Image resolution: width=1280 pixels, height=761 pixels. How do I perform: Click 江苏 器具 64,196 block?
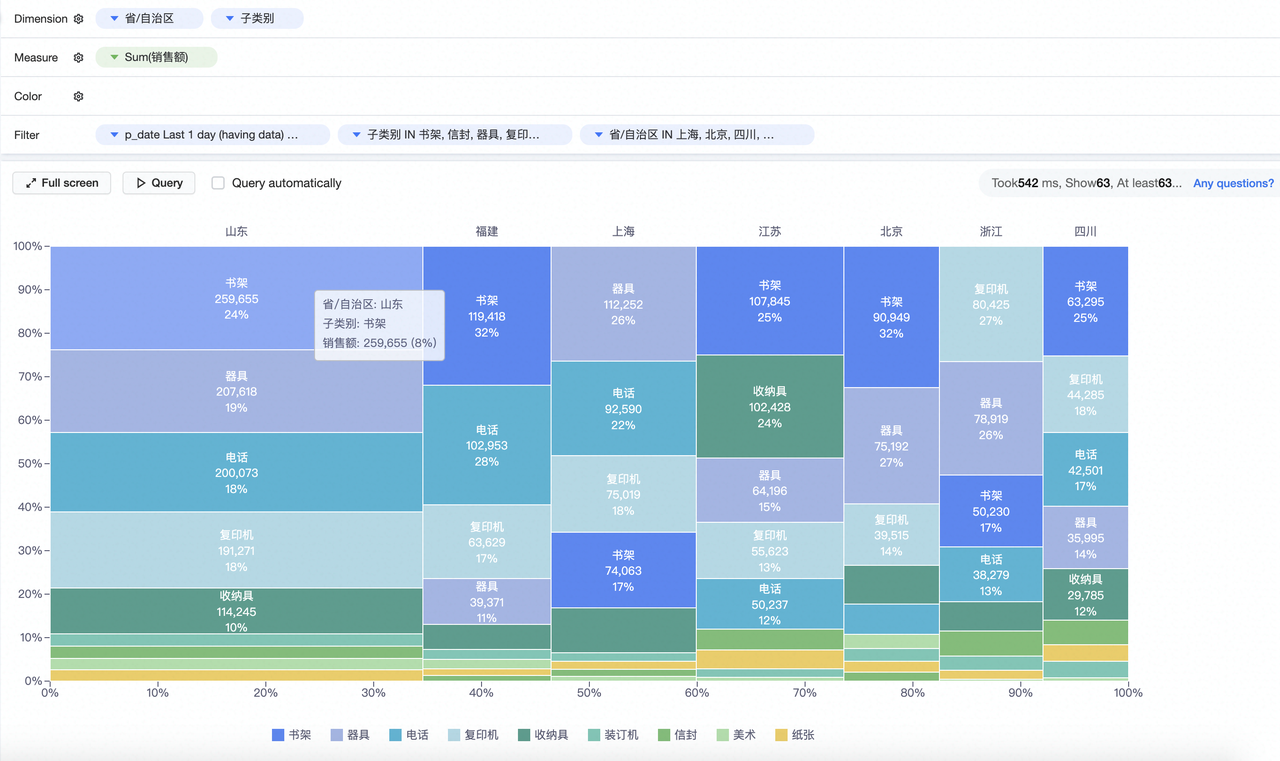[x=770, y=490]
